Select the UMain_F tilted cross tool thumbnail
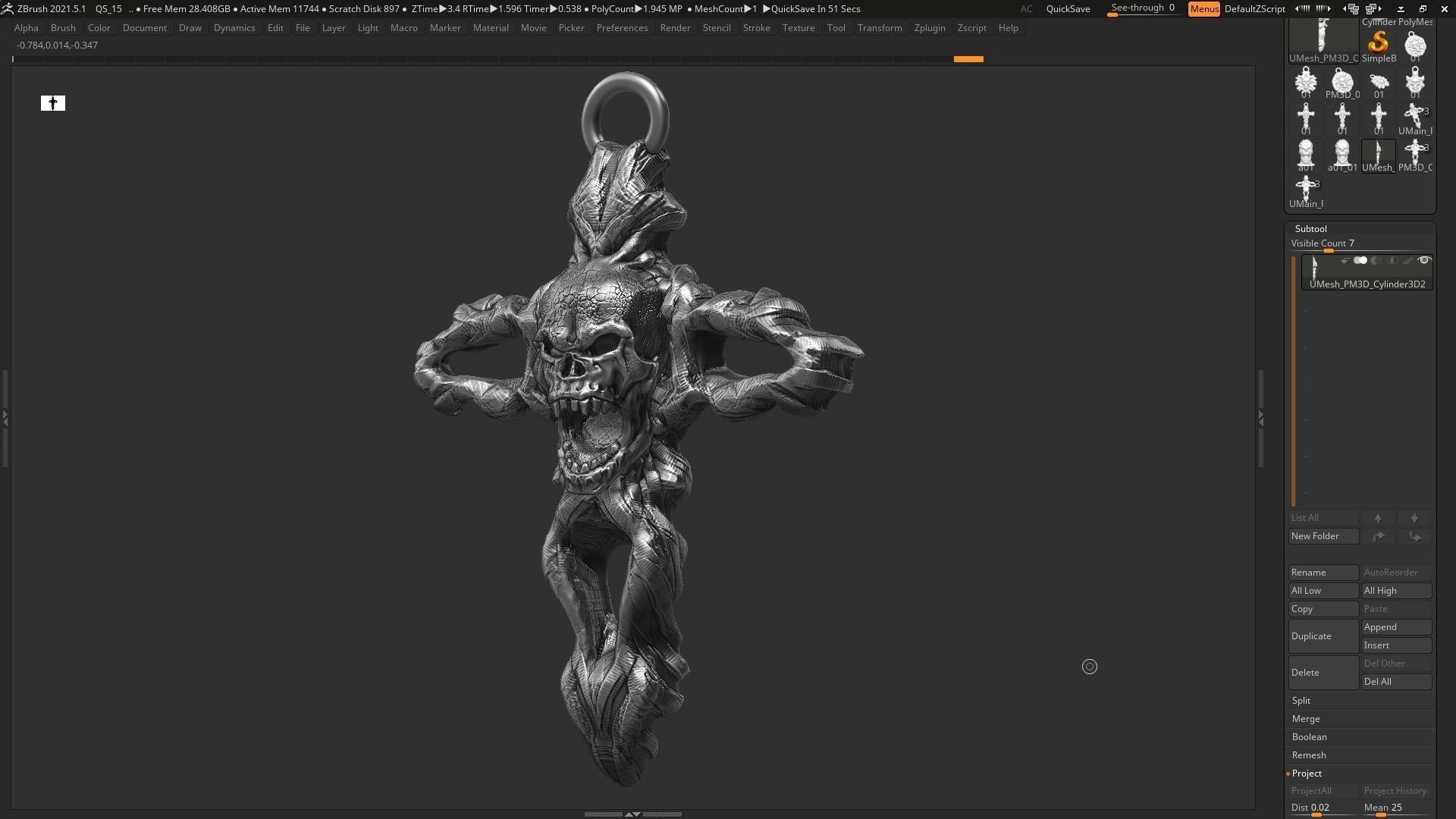This screenshot has width=1456, height=819. (1415, 119)
